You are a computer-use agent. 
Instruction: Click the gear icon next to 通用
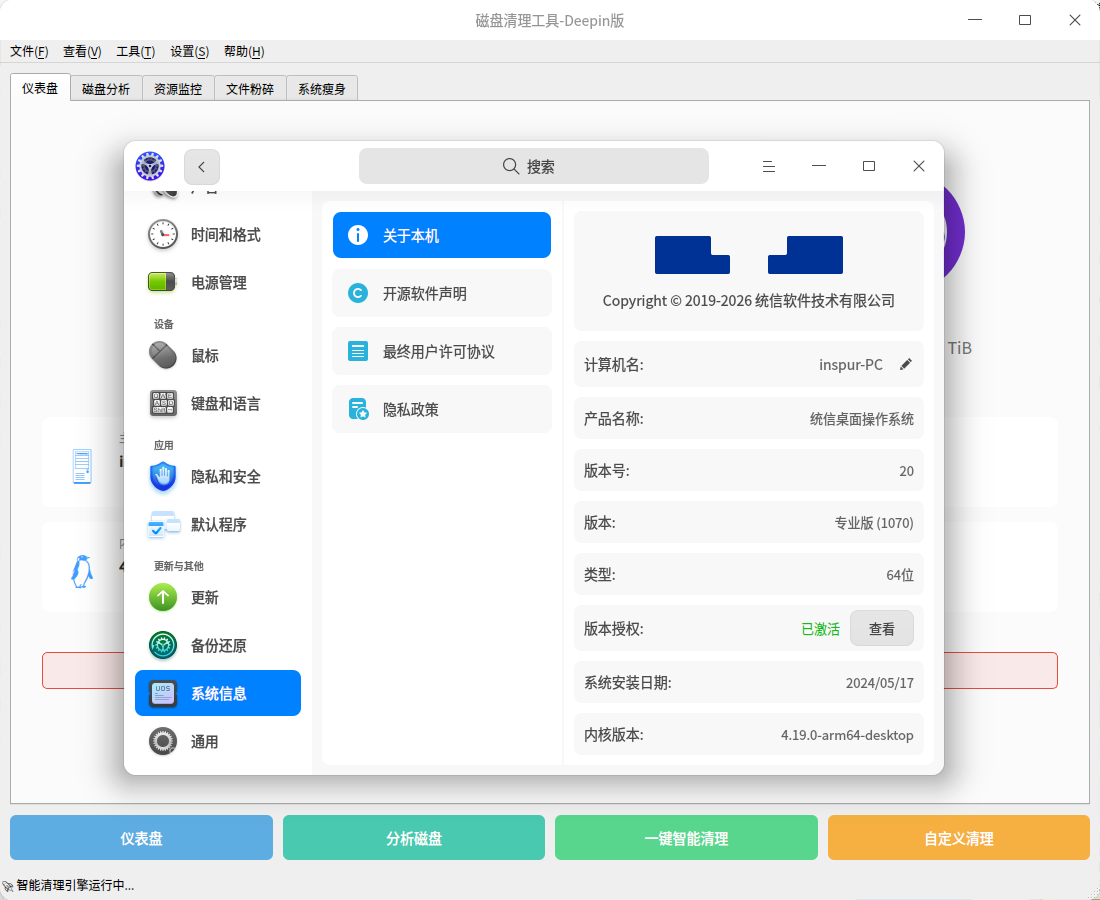click(x=163, y=741)
